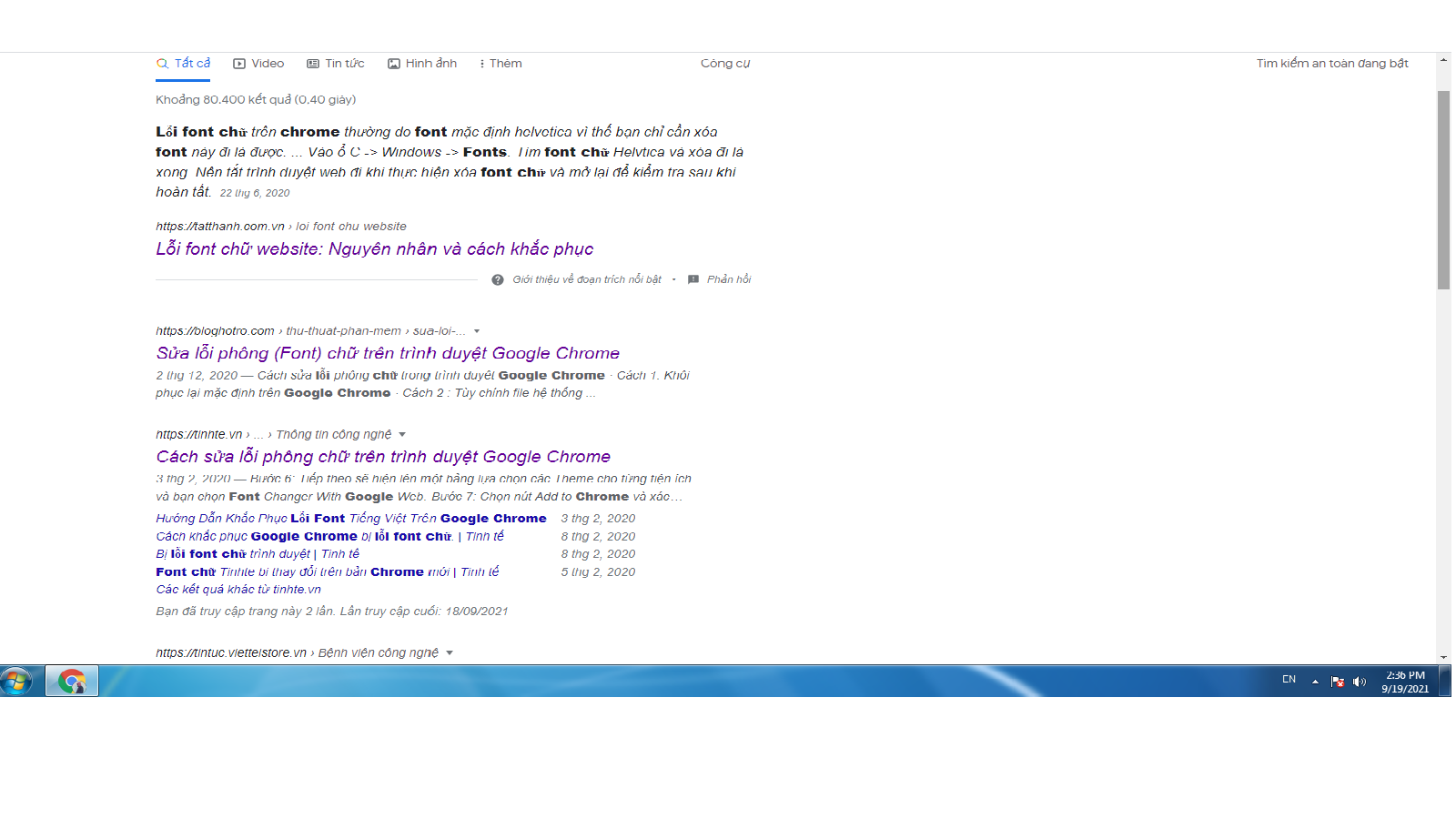1456x819 pixels.
Task: Open 'Bị lỗi font chữ trình duyệt' sublink
Action: 258,554
